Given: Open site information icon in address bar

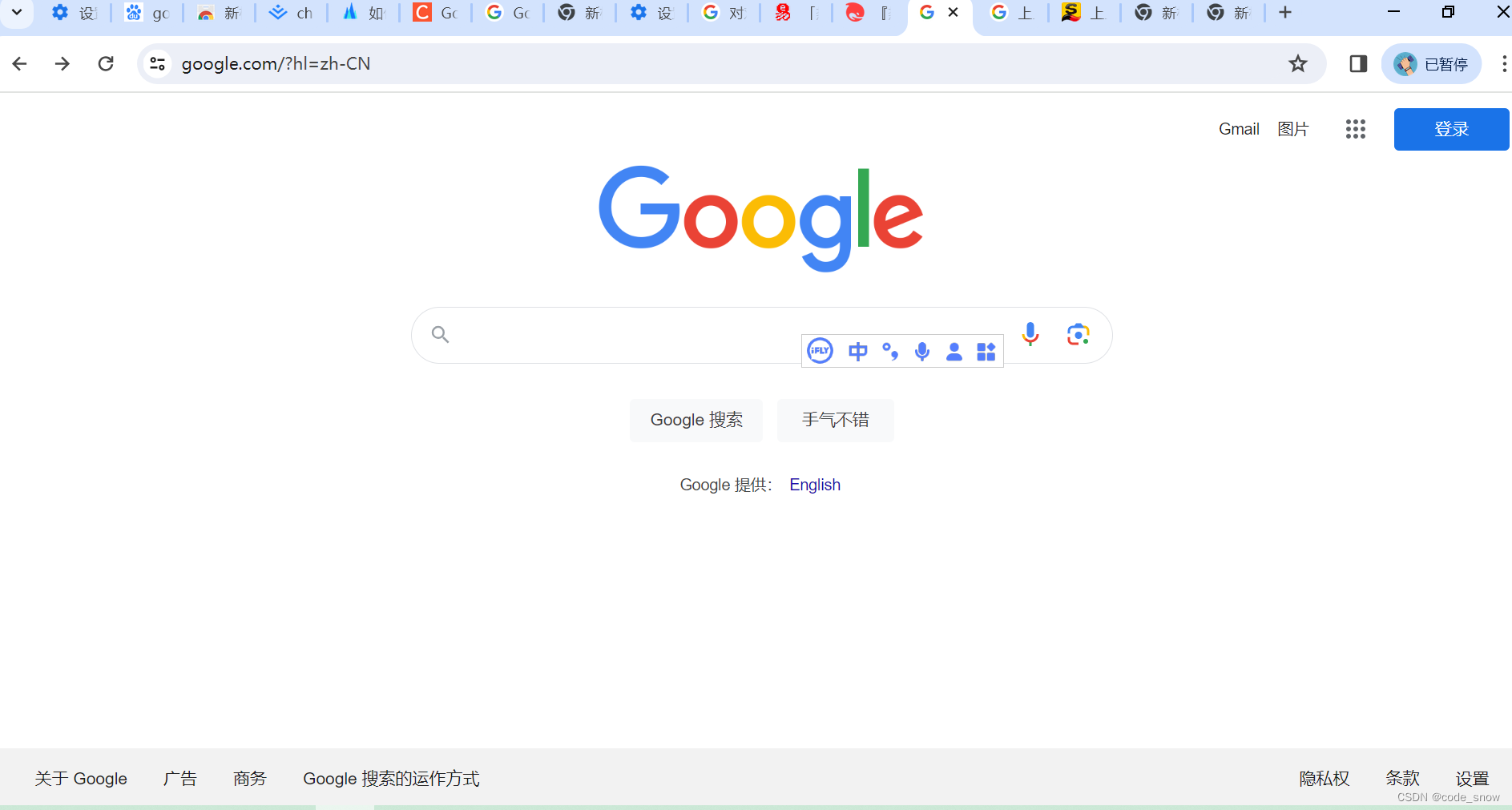Looking at the screenshot, I should click(x=158, y=63).
